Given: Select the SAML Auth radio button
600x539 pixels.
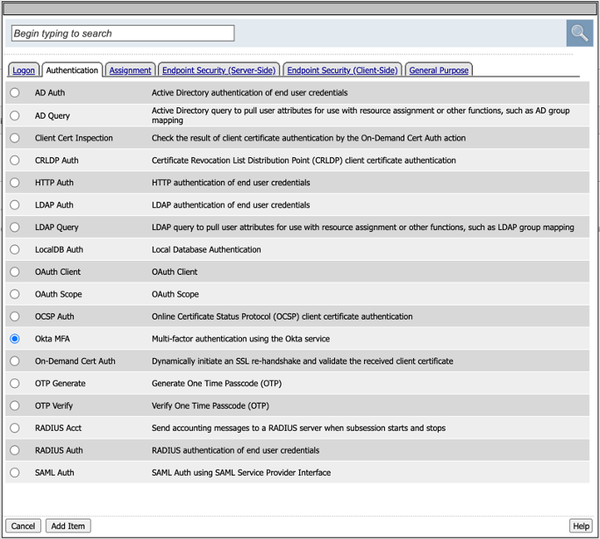Looking at the screenshot, I should [x=15, y=472].
